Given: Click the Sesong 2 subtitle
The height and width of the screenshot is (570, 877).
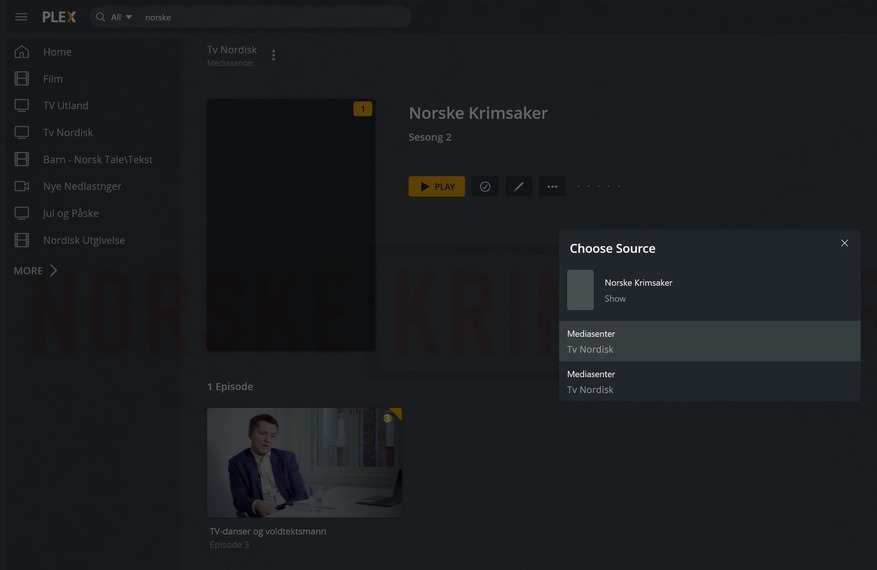Looking at the screenshot, I should pyautogui.click(x=430, y=137).
